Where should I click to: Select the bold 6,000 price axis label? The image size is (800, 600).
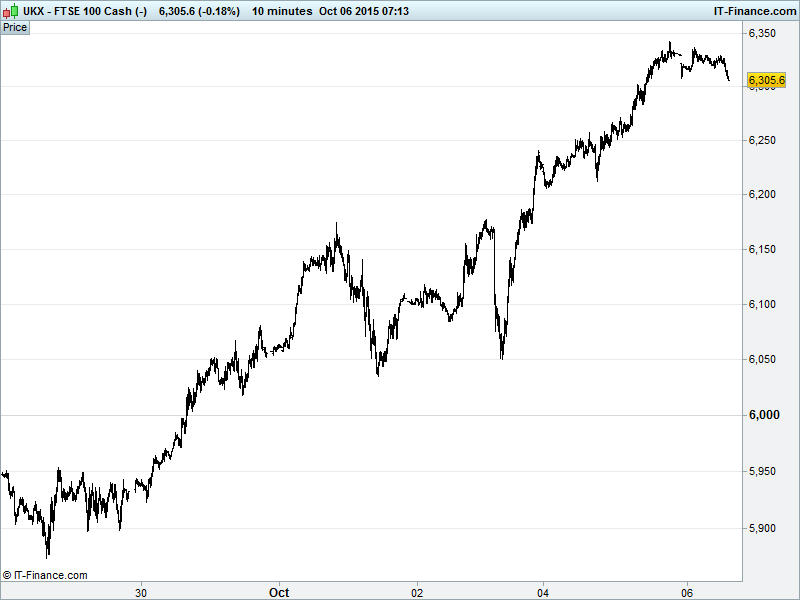coord(763,415)
